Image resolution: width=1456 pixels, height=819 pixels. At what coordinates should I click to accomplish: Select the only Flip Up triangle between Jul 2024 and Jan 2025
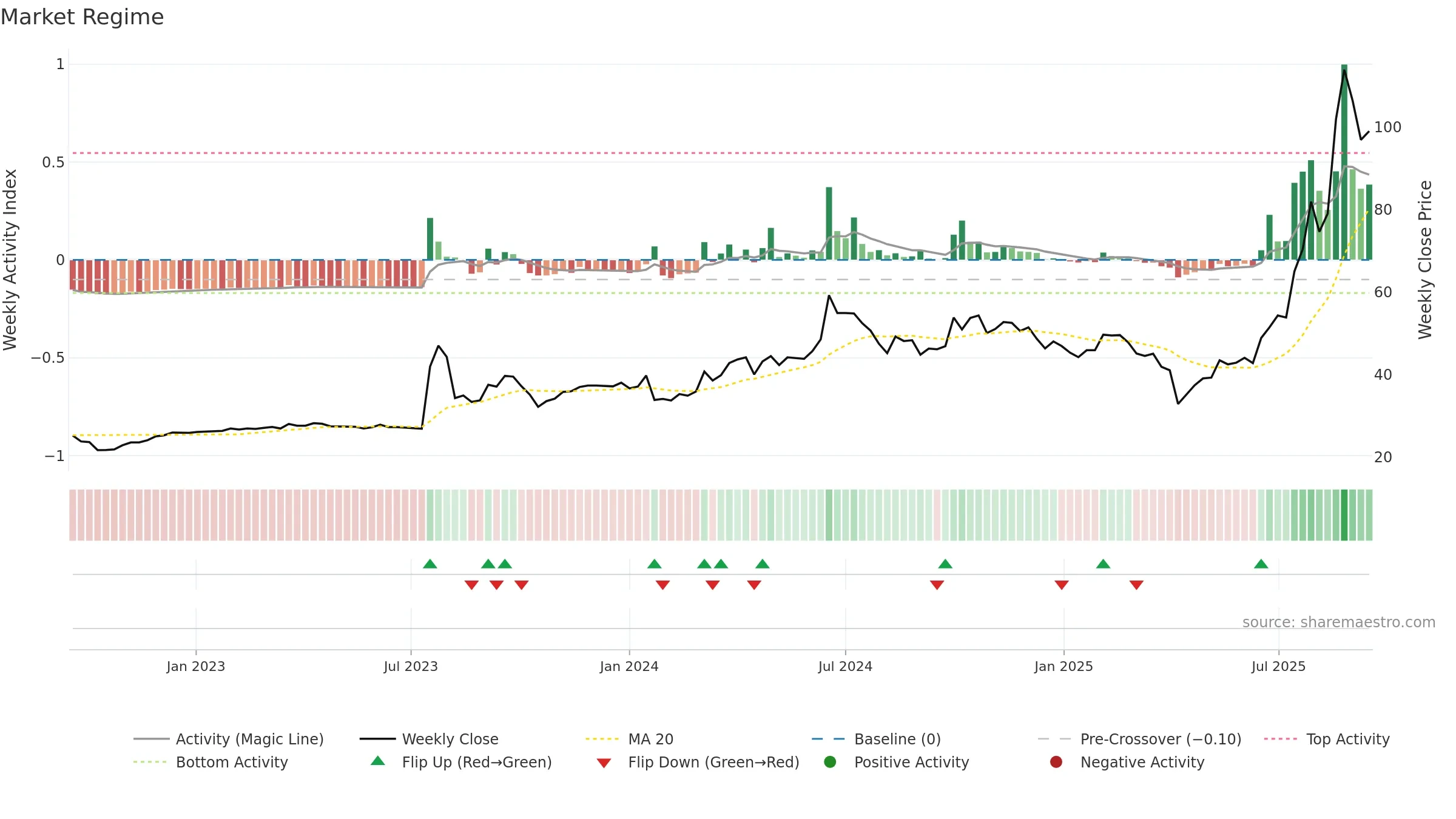(x=945, y=564)
